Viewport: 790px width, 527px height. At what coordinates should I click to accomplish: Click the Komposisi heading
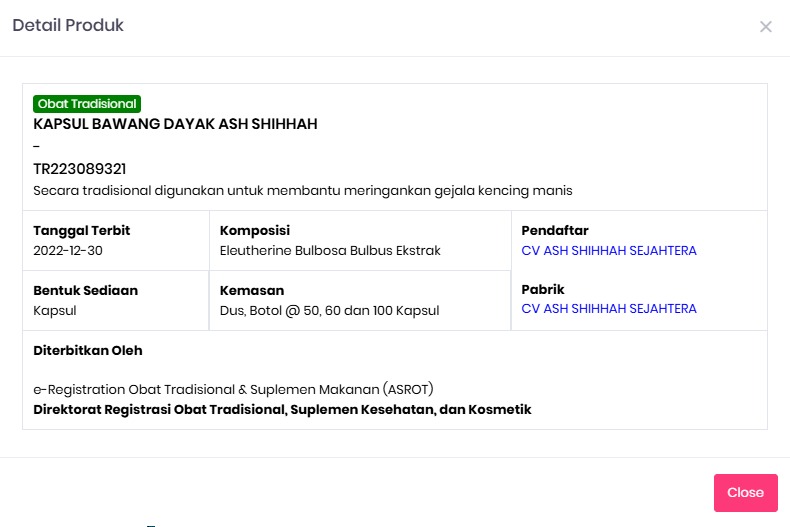tap(254, 231)
